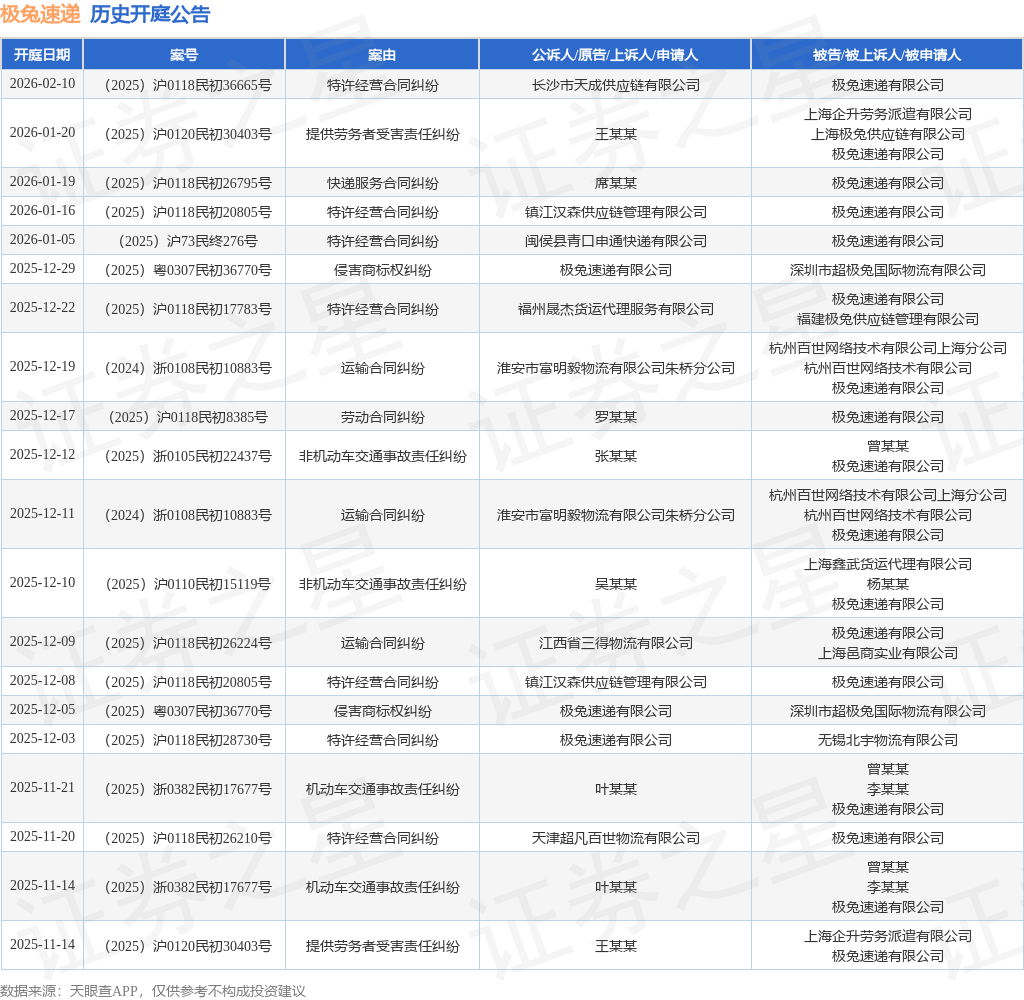Click plaintiff 天津超凡百世物流有限公司

click(615, 838)
